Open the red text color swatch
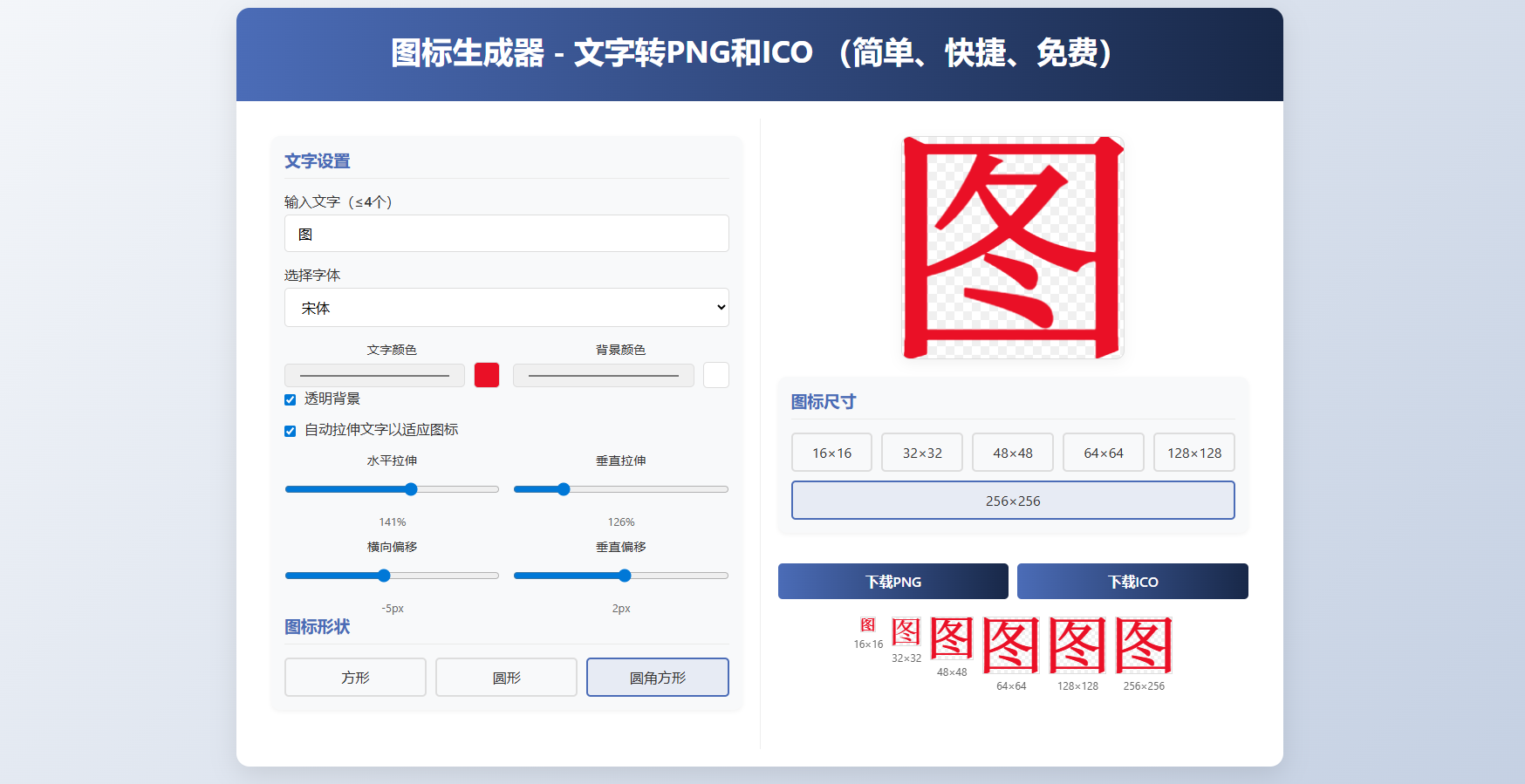This screenshot has height=784, width=1525. coord(487,375)
